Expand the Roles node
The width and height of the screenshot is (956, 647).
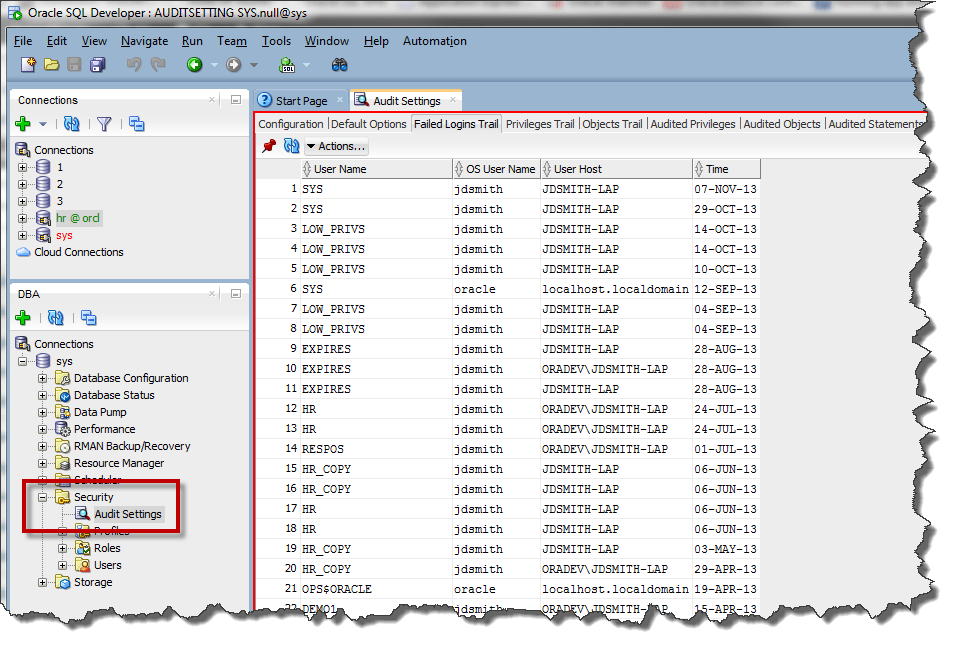[62, 548]
